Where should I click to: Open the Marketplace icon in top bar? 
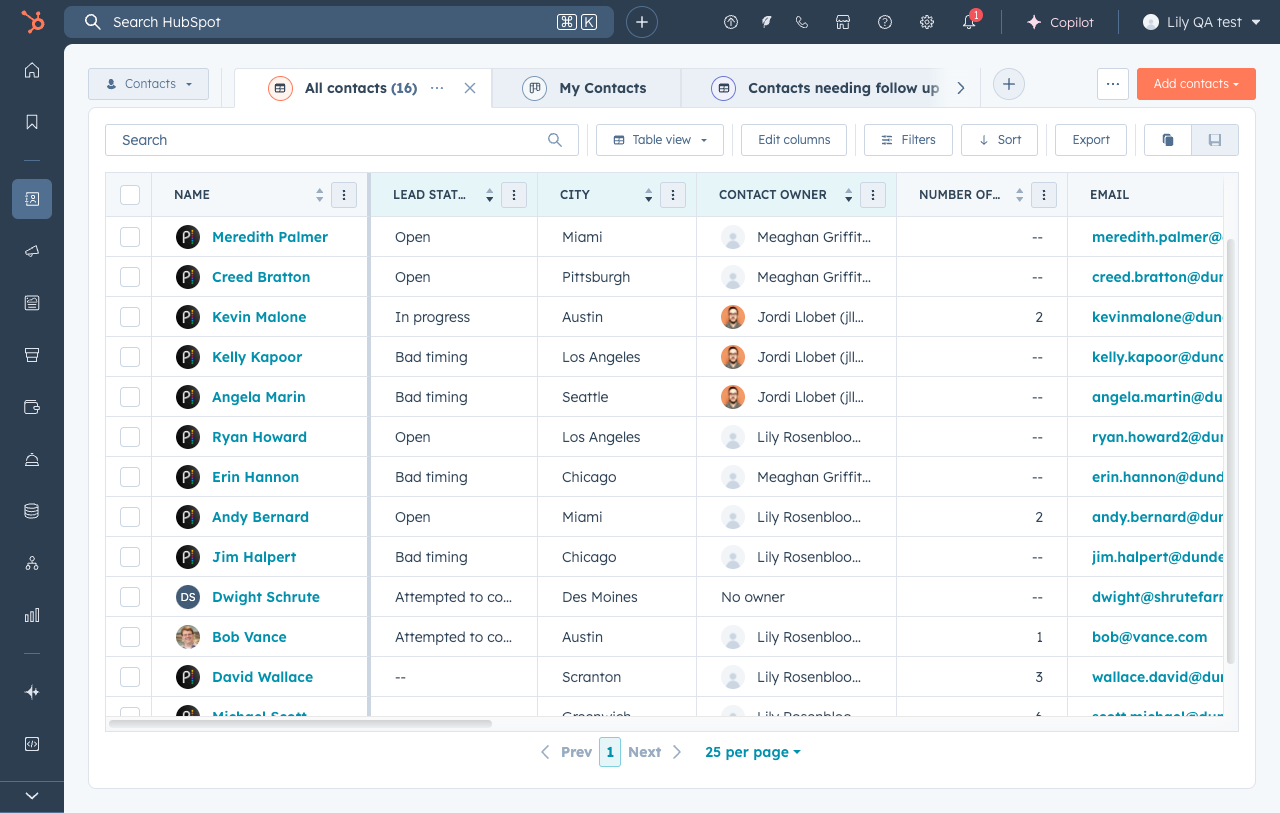click(x=843, y=22)
